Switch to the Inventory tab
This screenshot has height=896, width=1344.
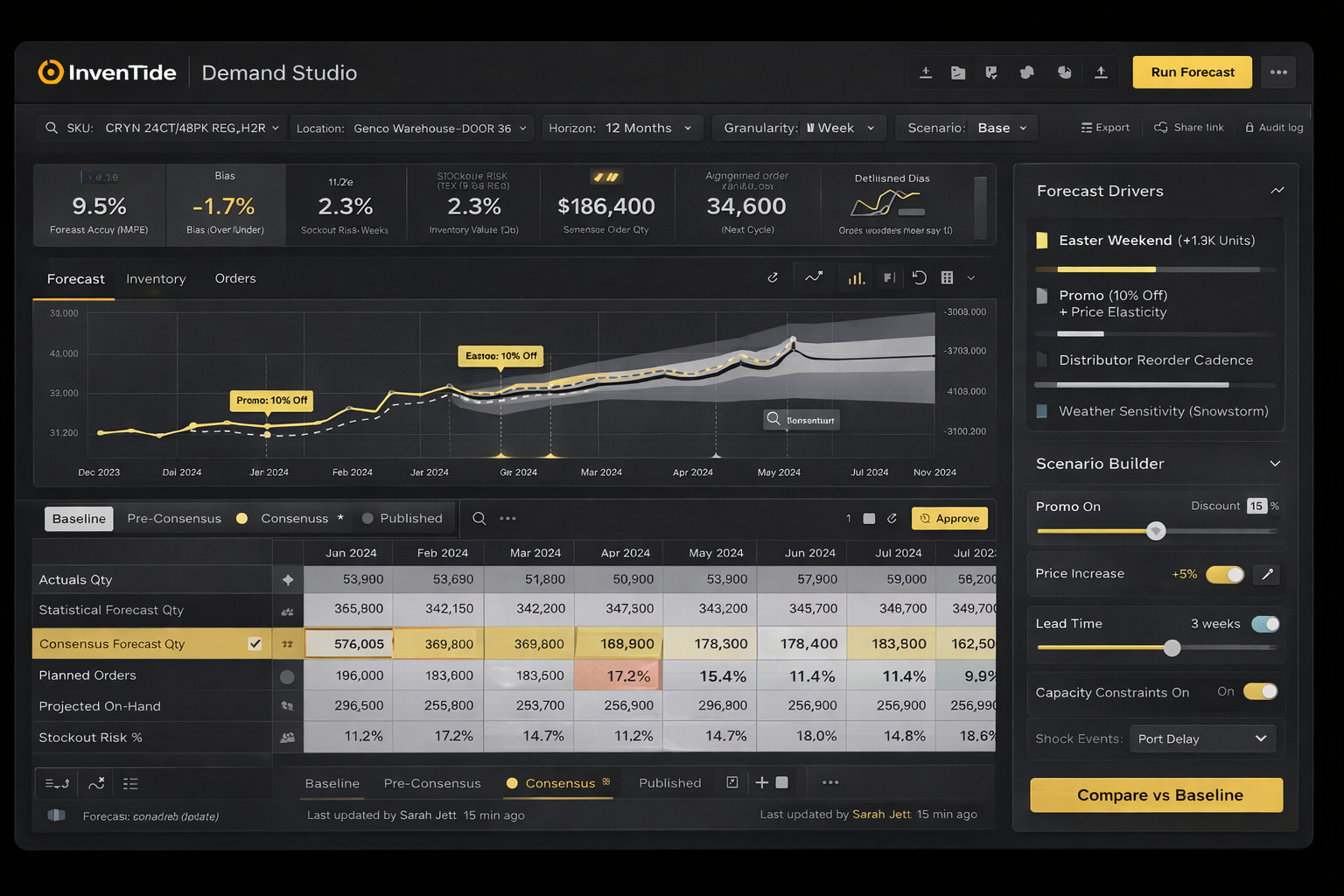pos(156,279)
